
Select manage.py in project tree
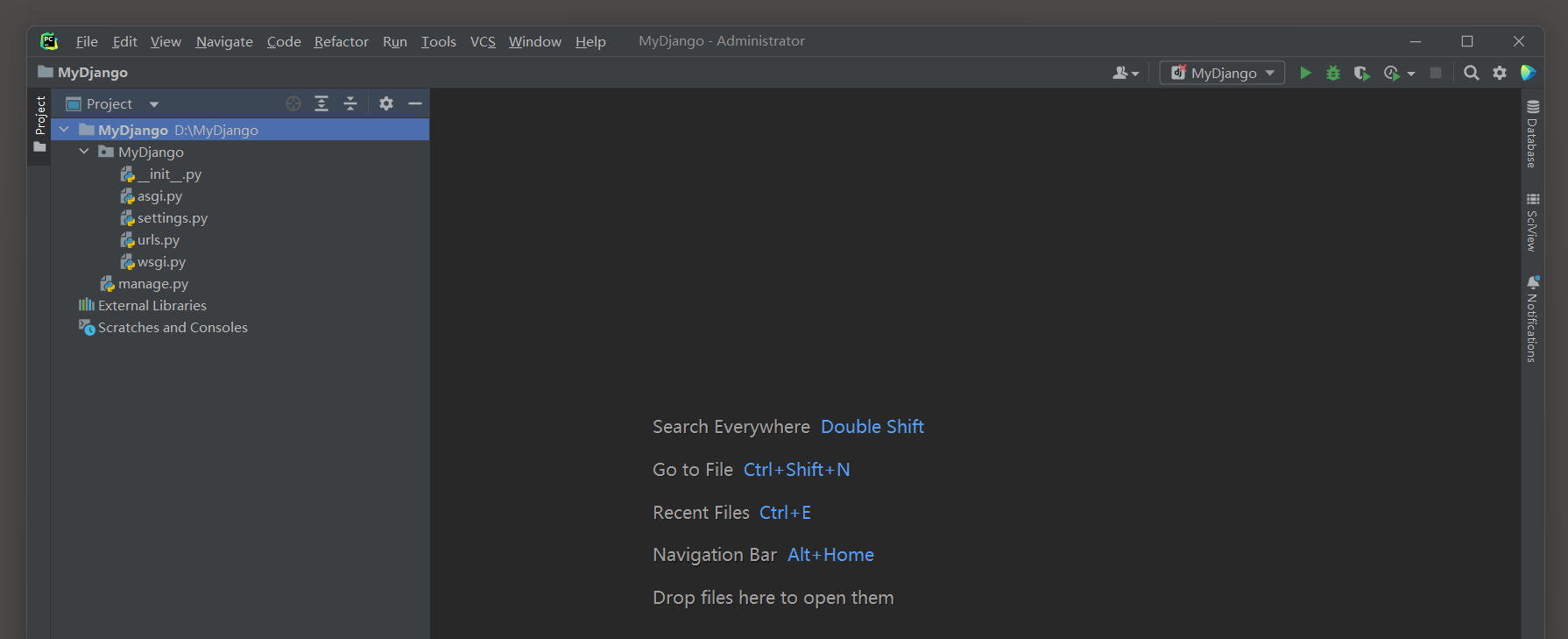(x=145, y=283)
